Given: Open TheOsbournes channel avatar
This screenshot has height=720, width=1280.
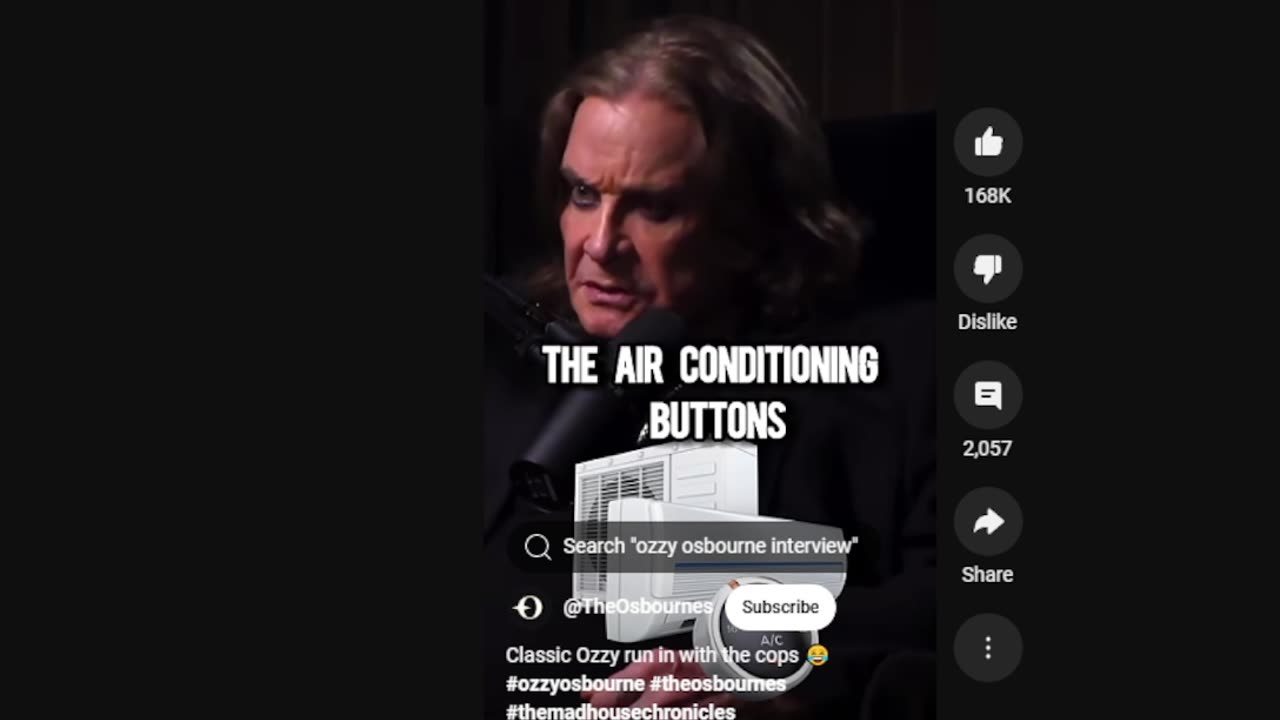Looking at the screenshot, I should [x=528, y=607].
